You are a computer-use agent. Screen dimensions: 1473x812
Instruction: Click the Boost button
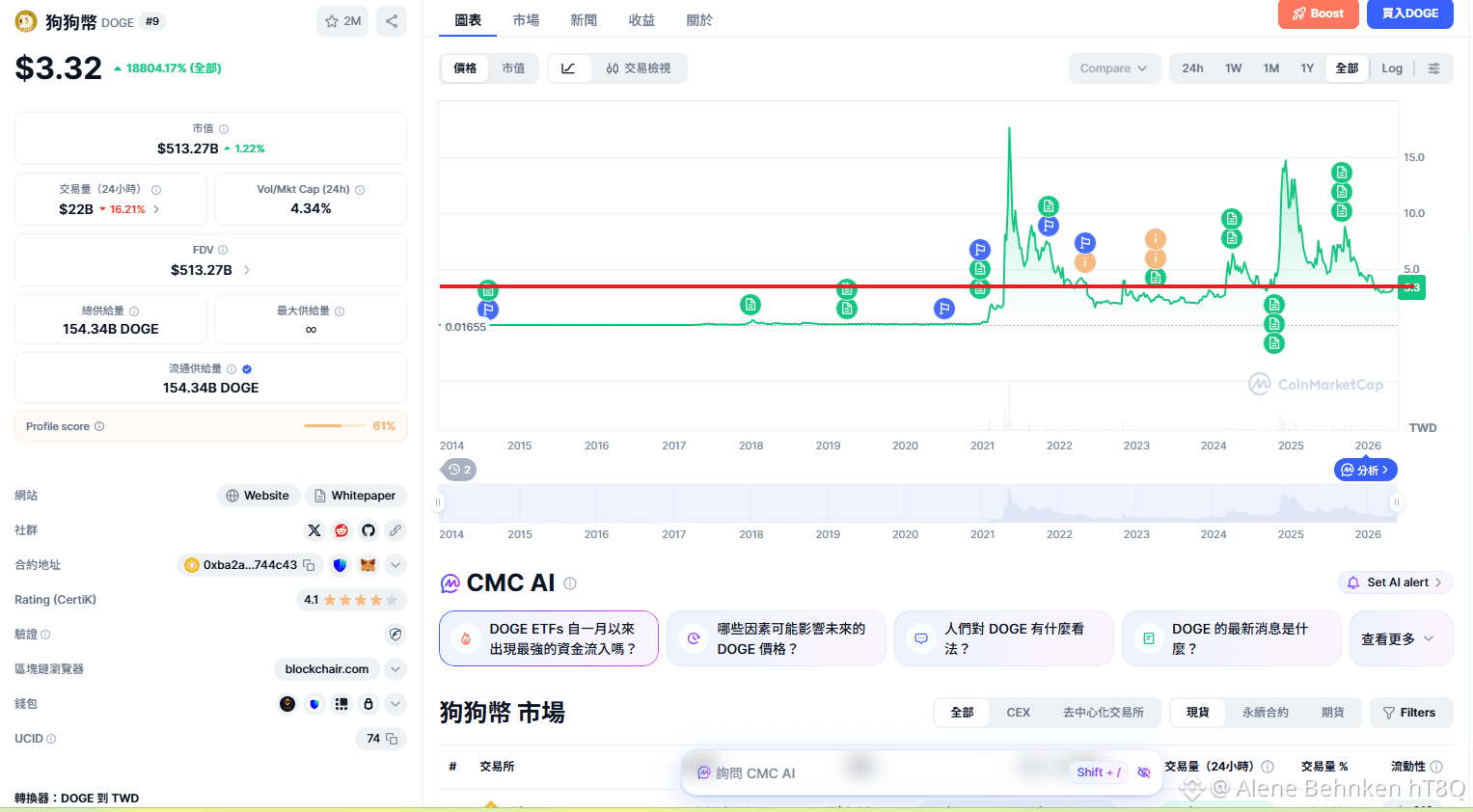(1319, 14)
